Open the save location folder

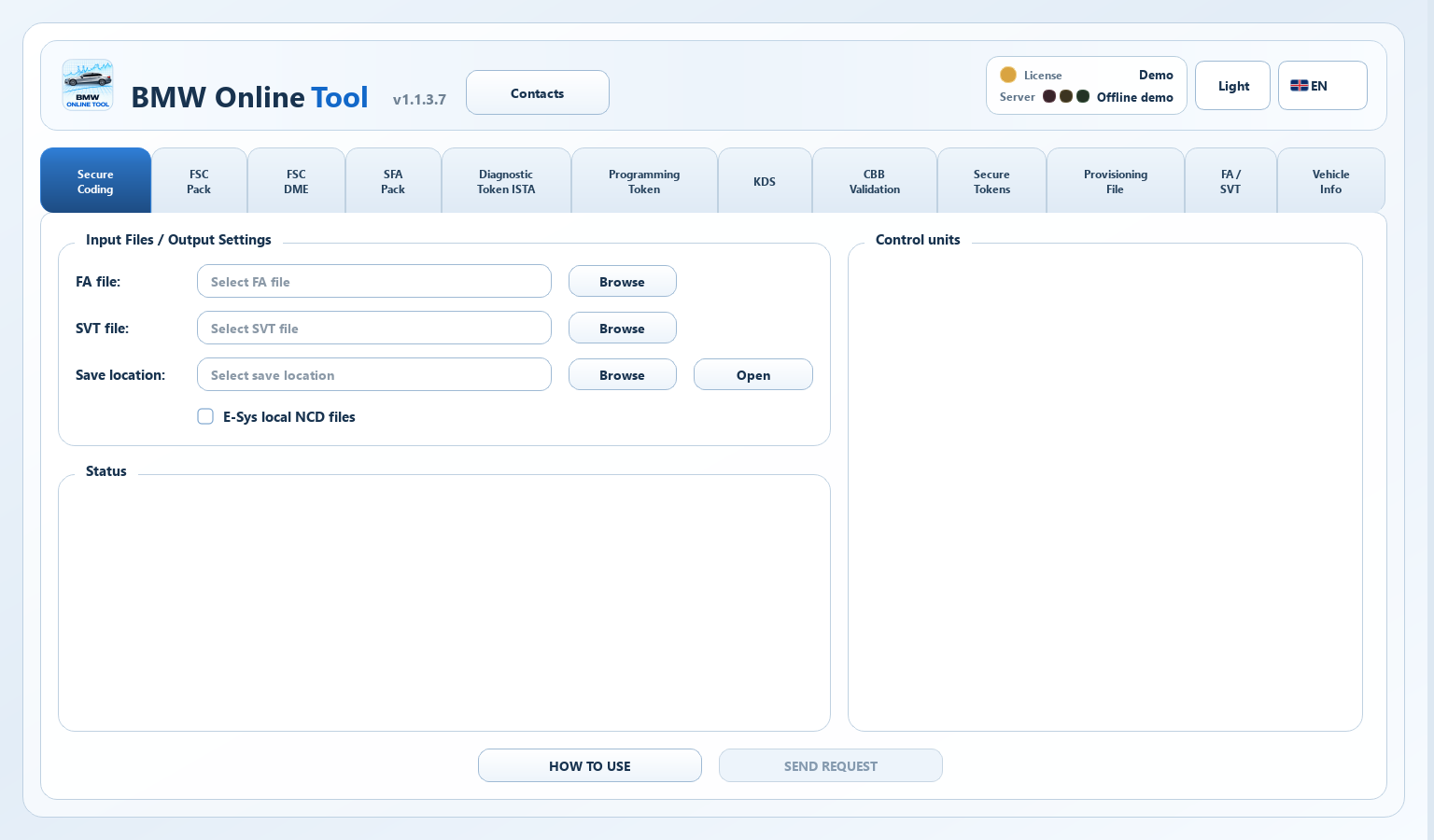coord(753,374)
